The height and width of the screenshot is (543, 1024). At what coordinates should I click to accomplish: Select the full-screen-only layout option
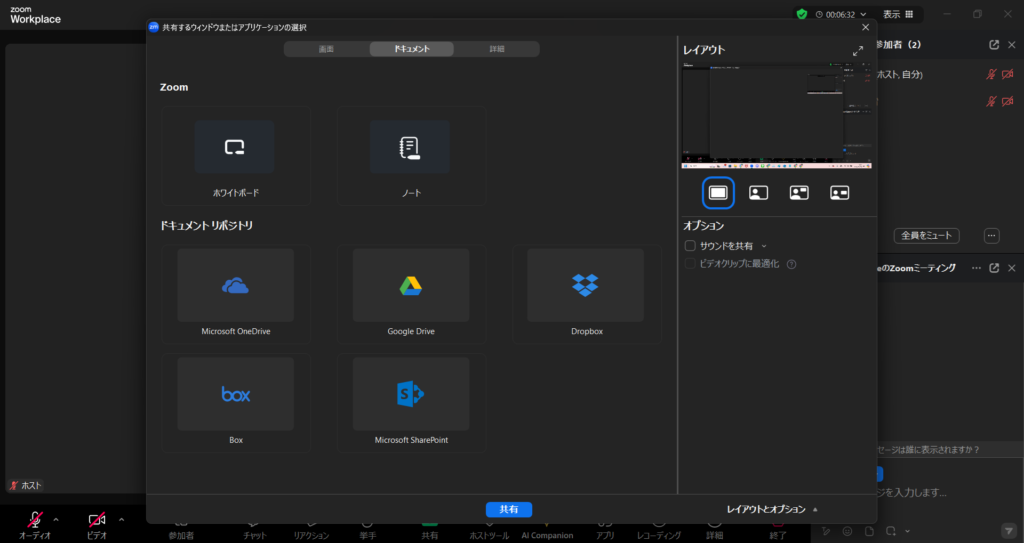(717, 192)
